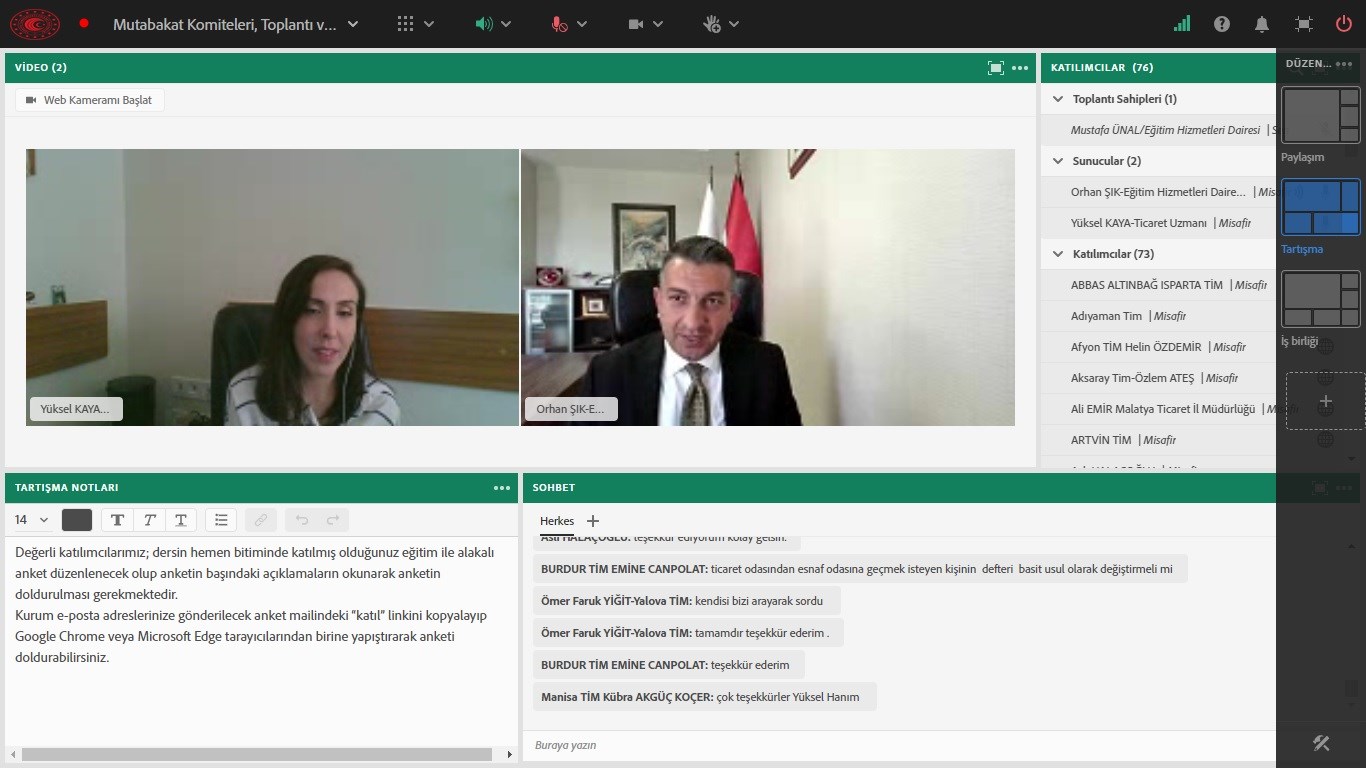Image resolution: width=1366 pixels, height=768 pixels.
Task: Select Yüksel KAYA-Ticaret Uzmanı in attendee list
Action: click(1159, 223)
